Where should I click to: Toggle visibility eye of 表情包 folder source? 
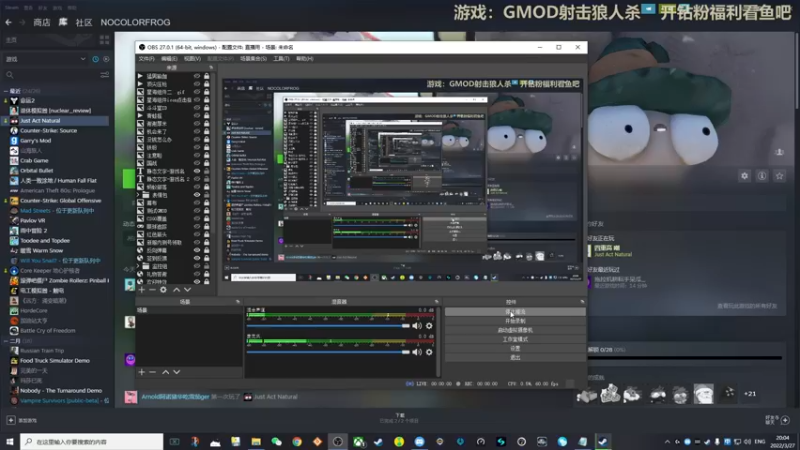click(x=197, y=195)
